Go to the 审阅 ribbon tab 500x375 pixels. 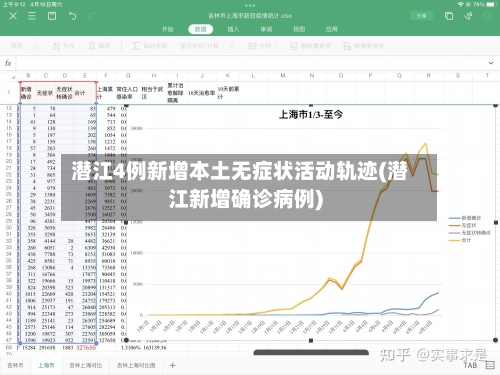266,29
